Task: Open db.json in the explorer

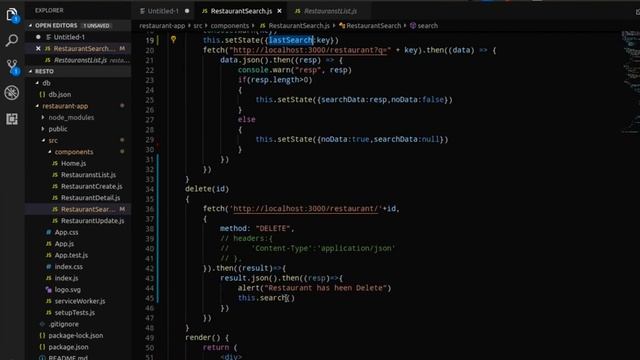Action: (60, 94)
